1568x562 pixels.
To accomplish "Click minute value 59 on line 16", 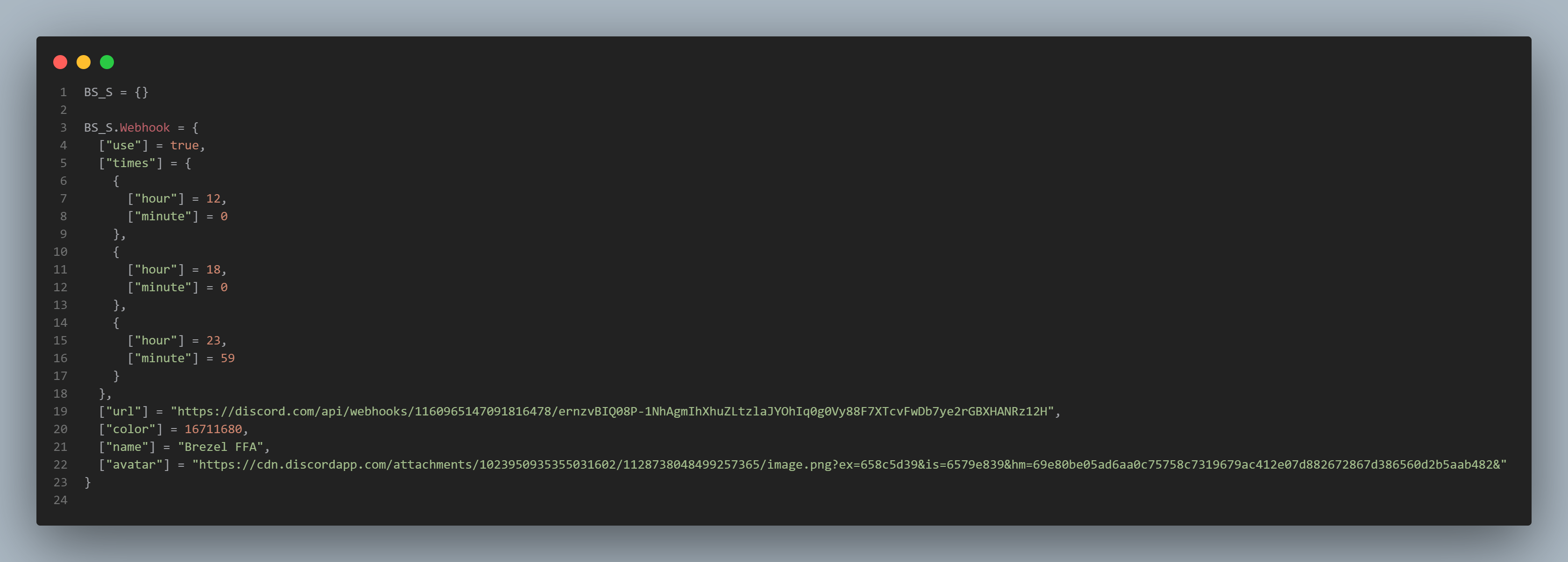I will [228, 358].
